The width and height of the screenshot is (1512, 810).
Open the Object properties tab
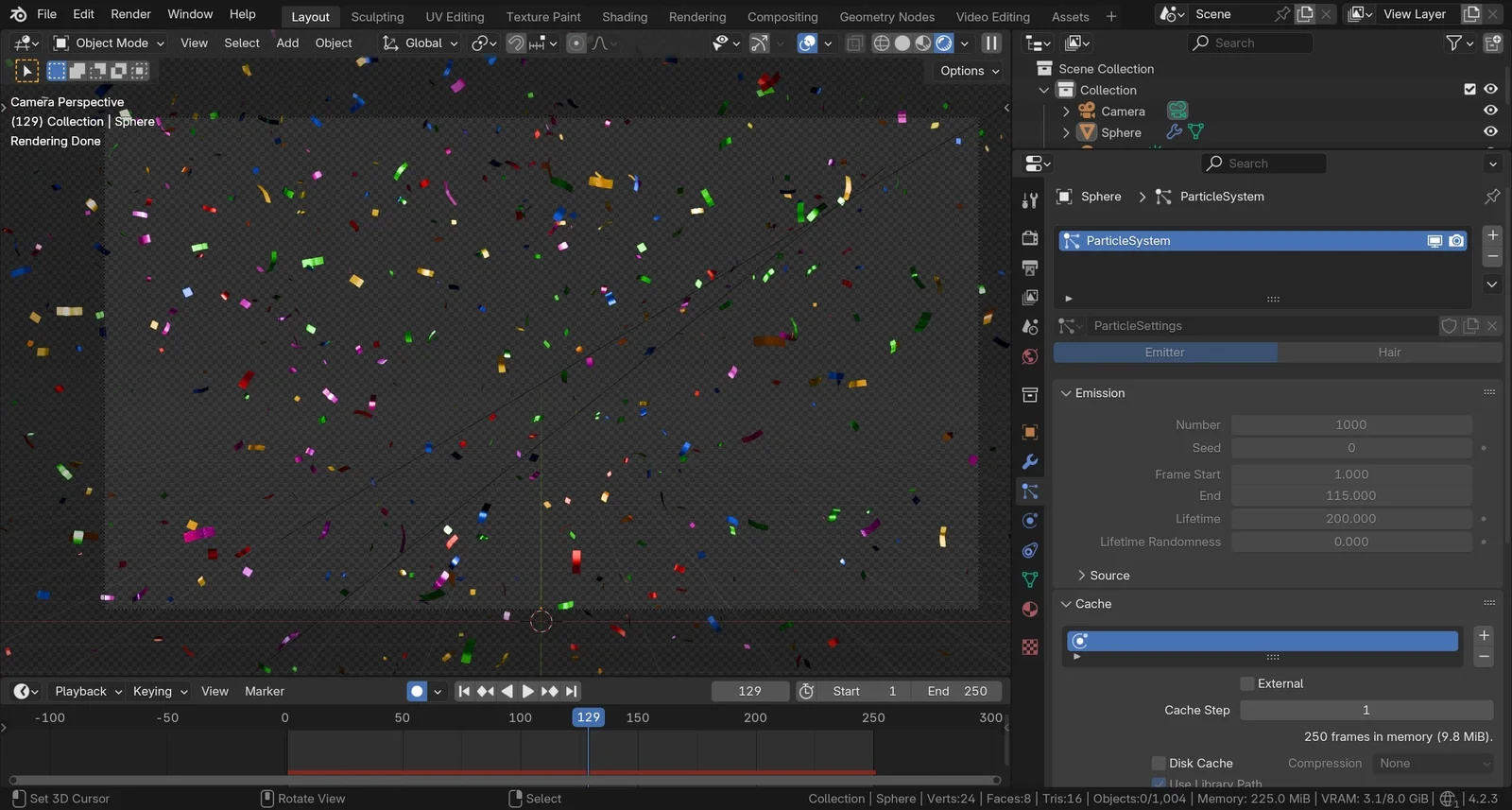[x=1030, y=432]
